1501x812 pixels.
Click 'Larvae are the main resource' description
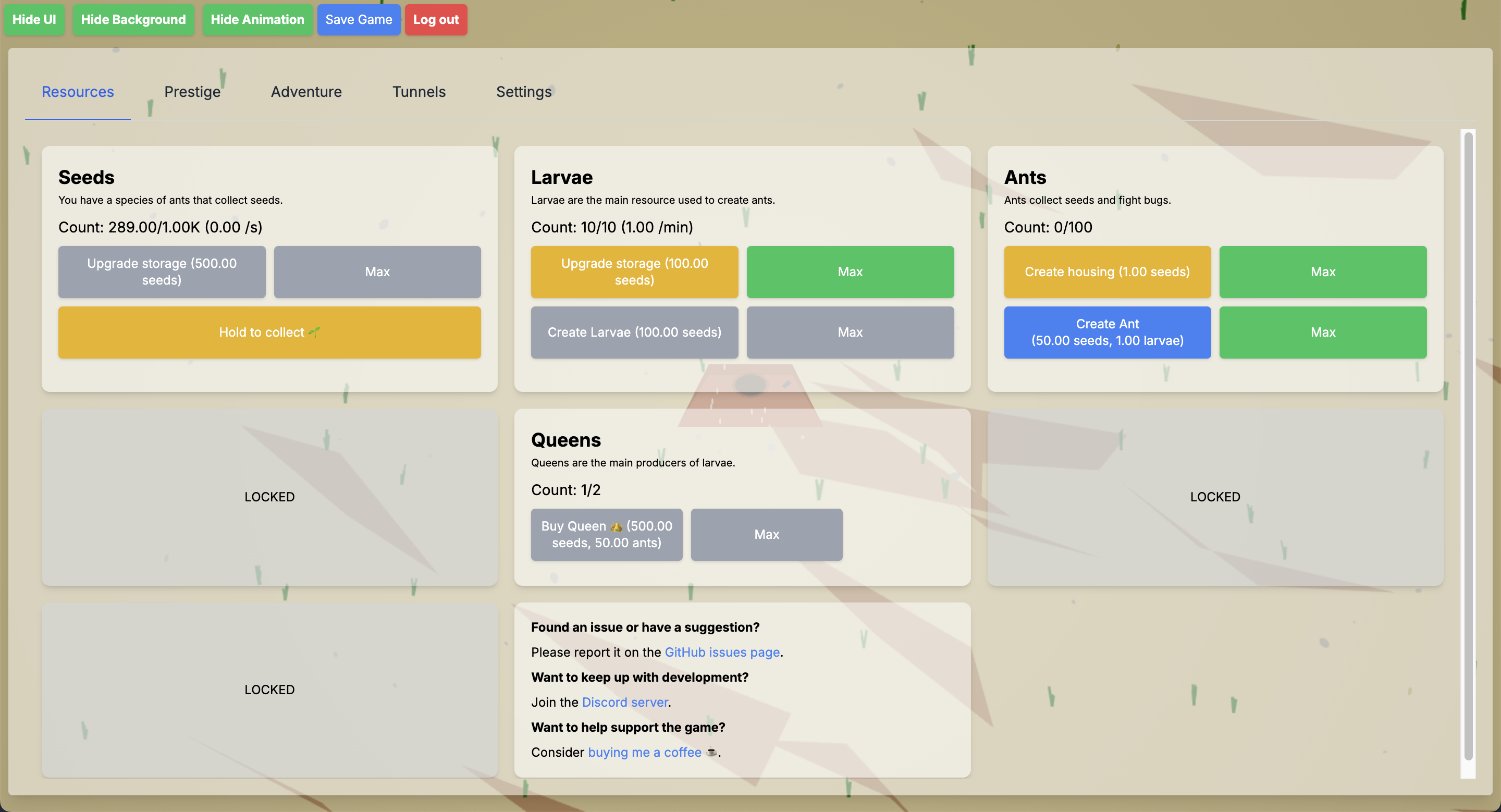(653, 200)
